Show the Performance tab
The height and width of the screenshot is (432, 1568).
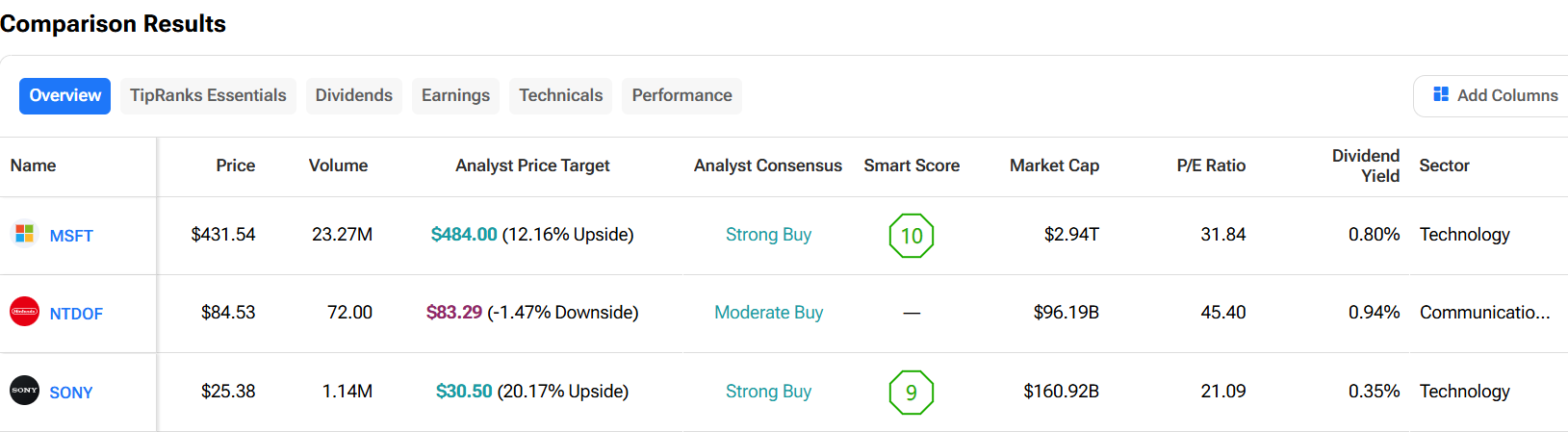click(x=681, y=95)
